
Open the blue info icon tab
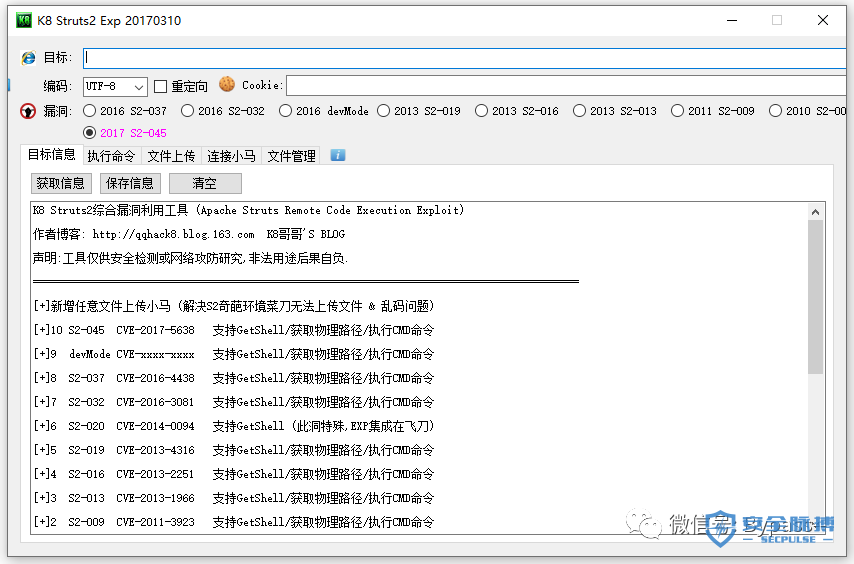point(338,156)
